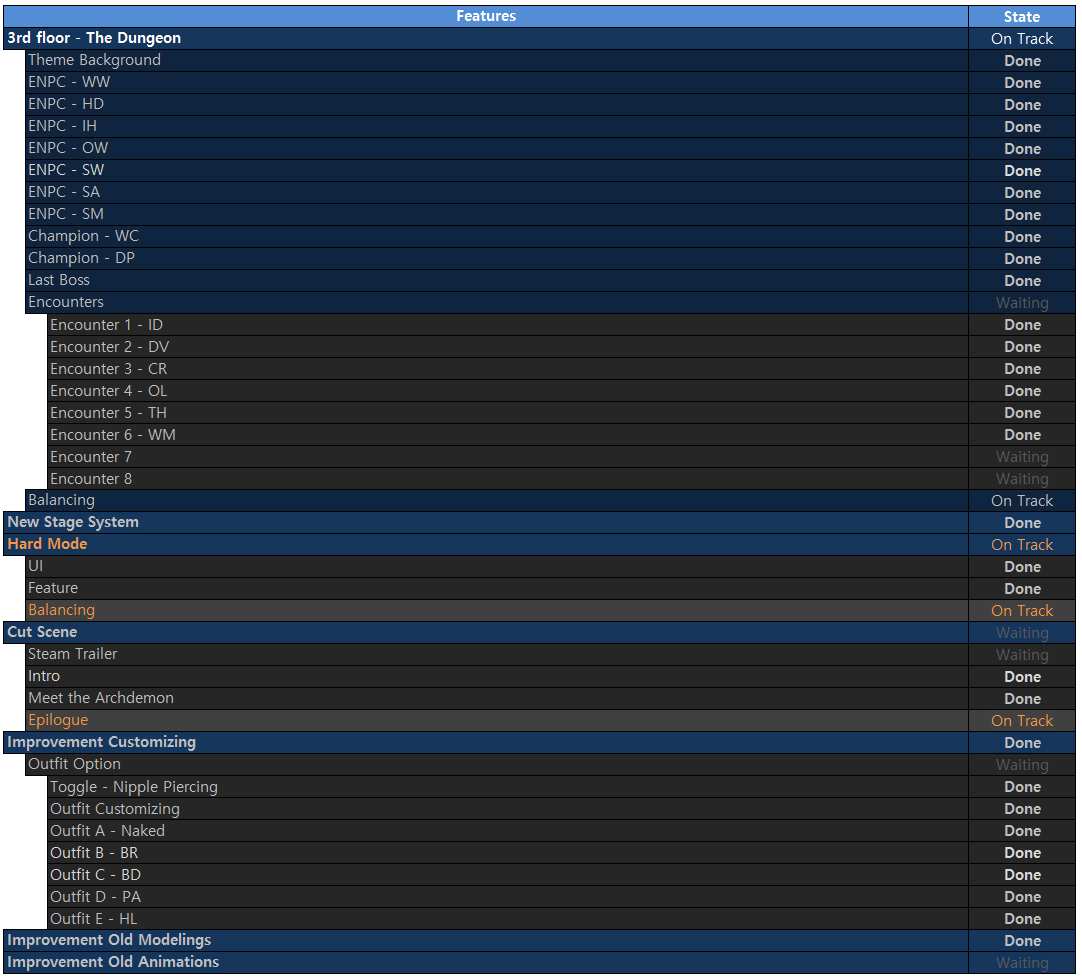Select the Theme Background feature cell

coord(497,60)
